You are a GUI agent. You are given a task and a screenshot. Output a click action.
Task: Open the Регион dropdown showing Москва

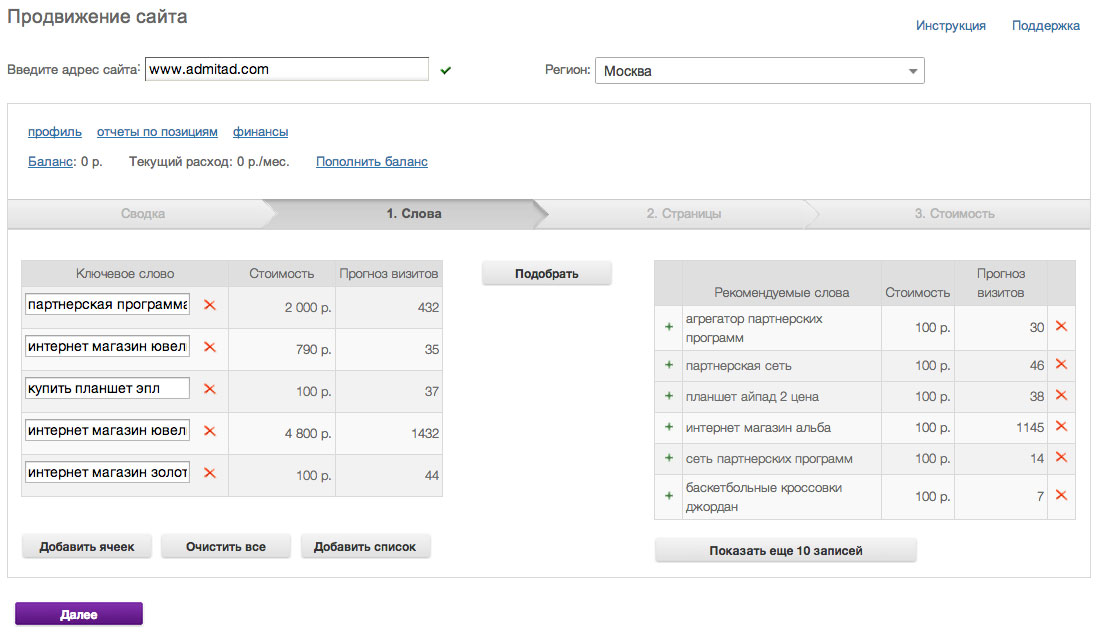coord(759,71)
